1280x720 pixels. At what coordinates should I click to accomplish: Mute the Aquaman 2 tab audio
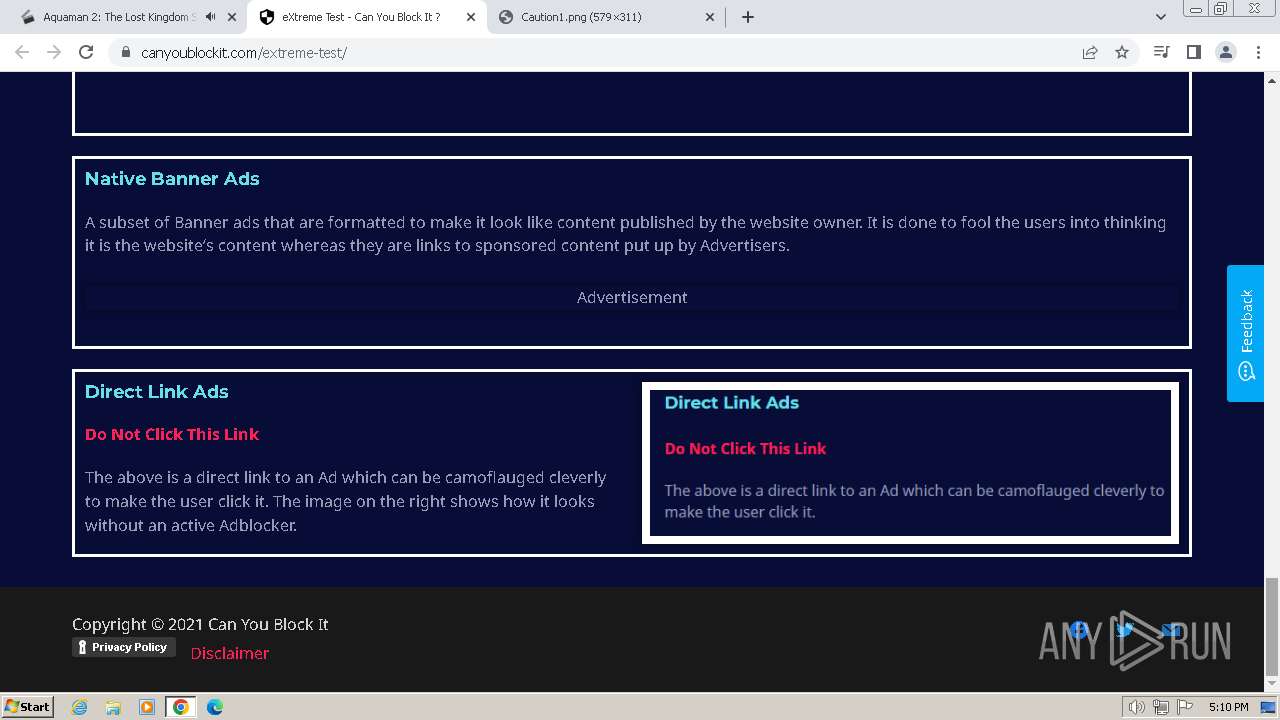click(x=210, y=17)
